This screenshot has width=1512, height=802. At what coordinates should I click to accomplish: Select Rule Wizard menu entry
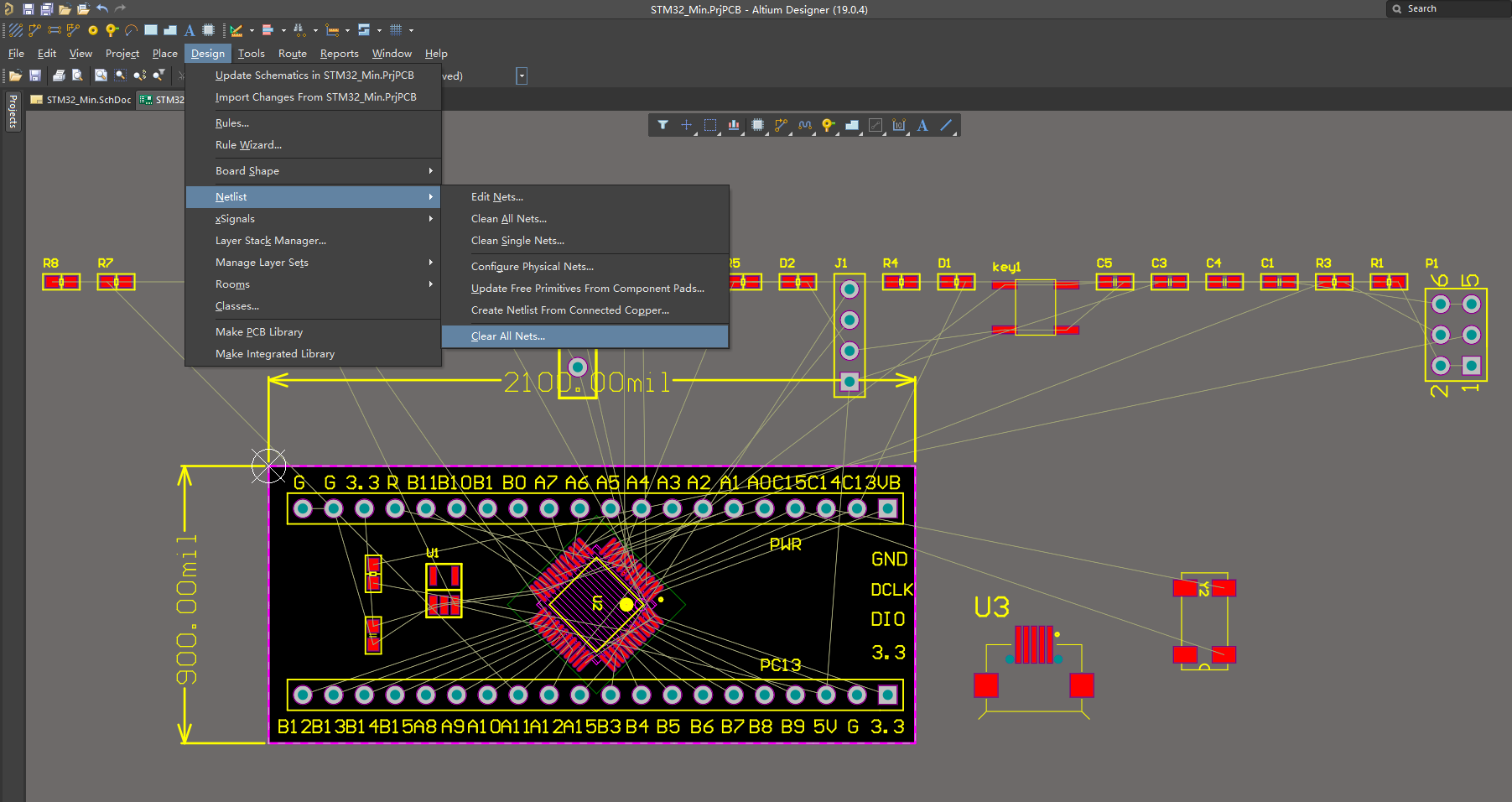point(313,144)
